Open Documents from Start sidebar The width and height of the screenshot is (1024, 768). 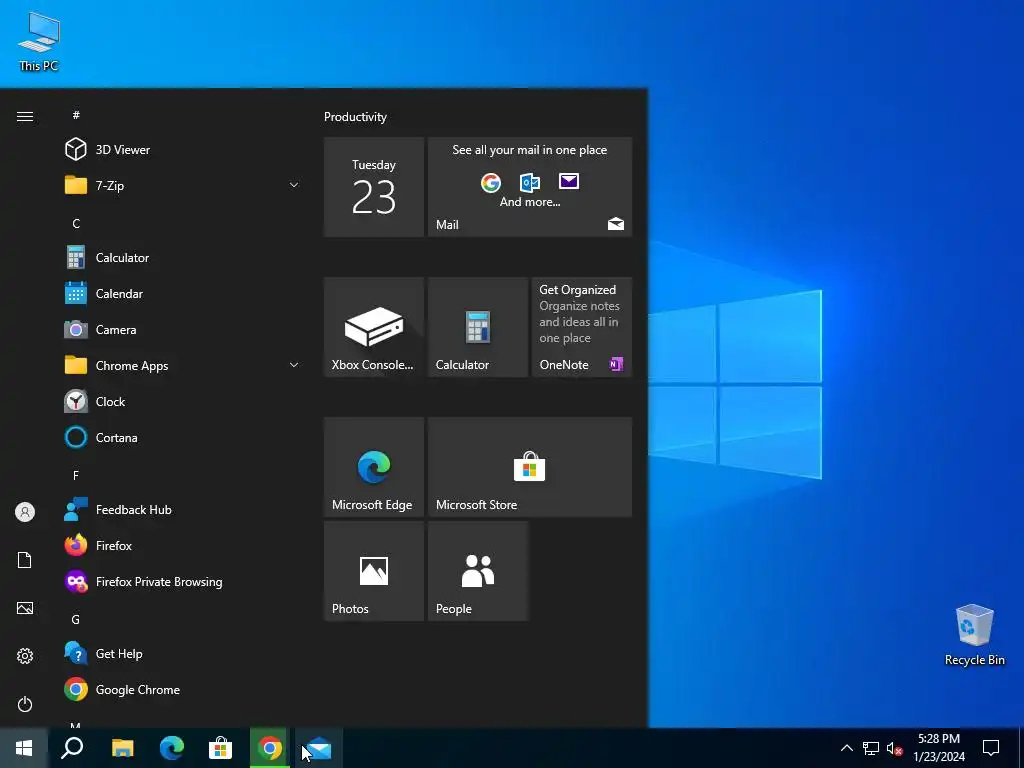pyautogui.click(x=25, y=560)
